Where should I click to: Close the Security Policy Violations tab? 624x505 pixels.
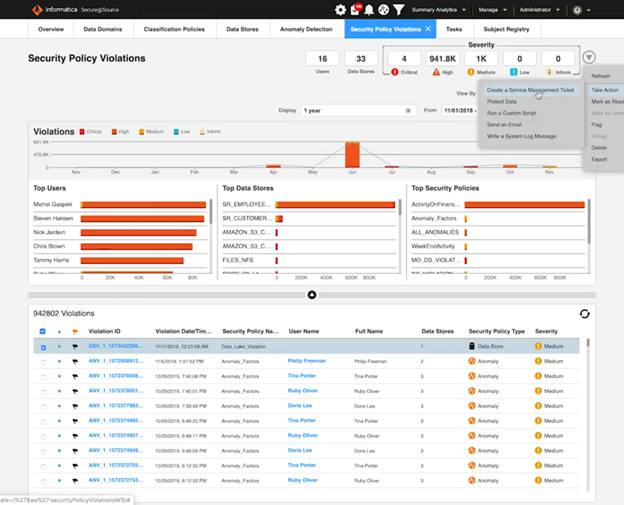click(x=428, y=29)
